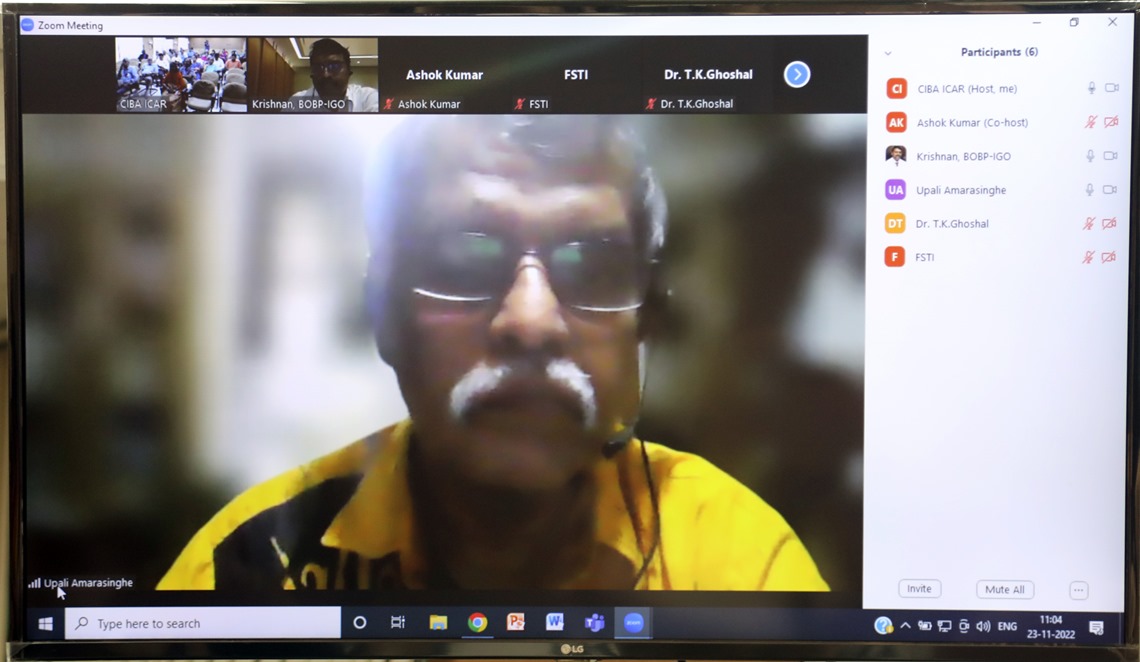Screen dimensions: 1140x662
Task: Click the signal strength icon beside Upali Amarasinghe
Action: point(34,583)
